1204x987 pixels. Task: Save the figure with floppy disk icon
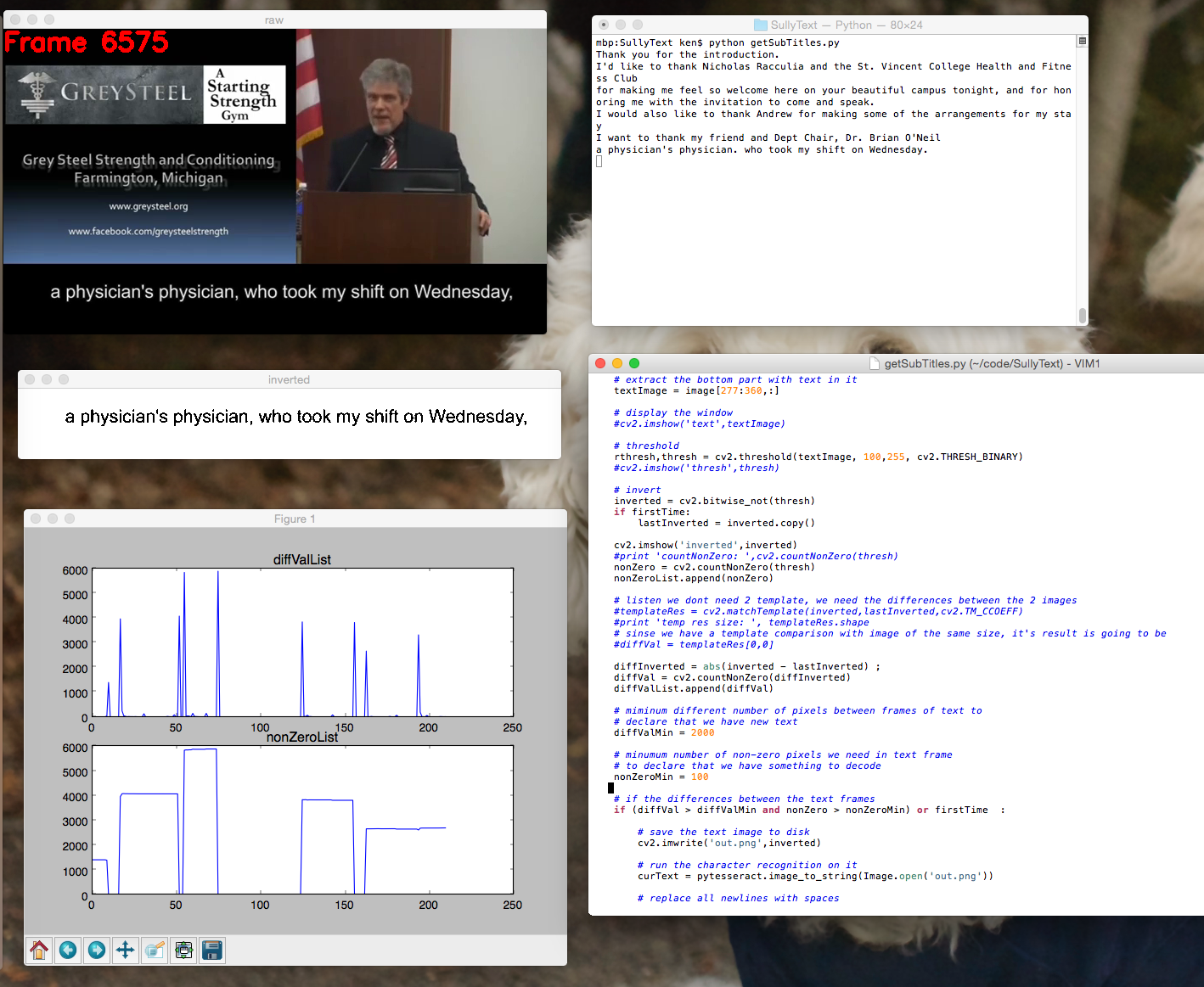(212, 950)
